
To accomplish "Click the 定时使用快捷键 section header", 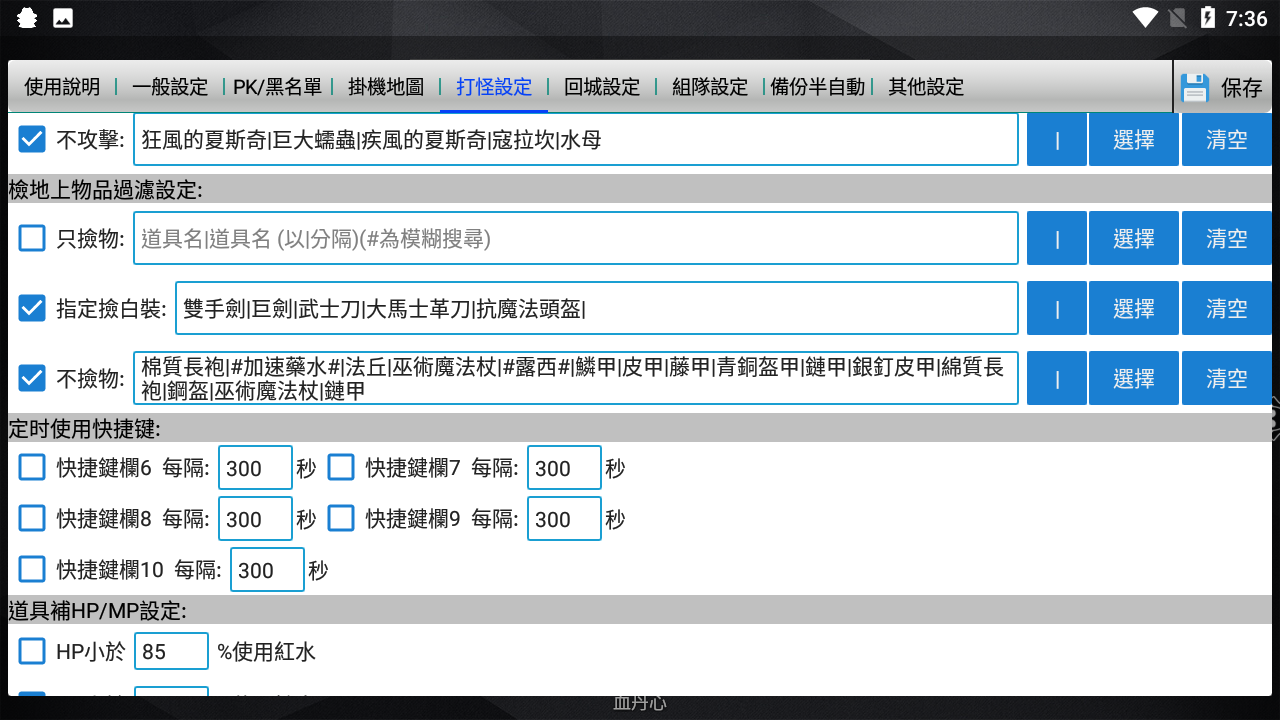I will tap(640, 429).
